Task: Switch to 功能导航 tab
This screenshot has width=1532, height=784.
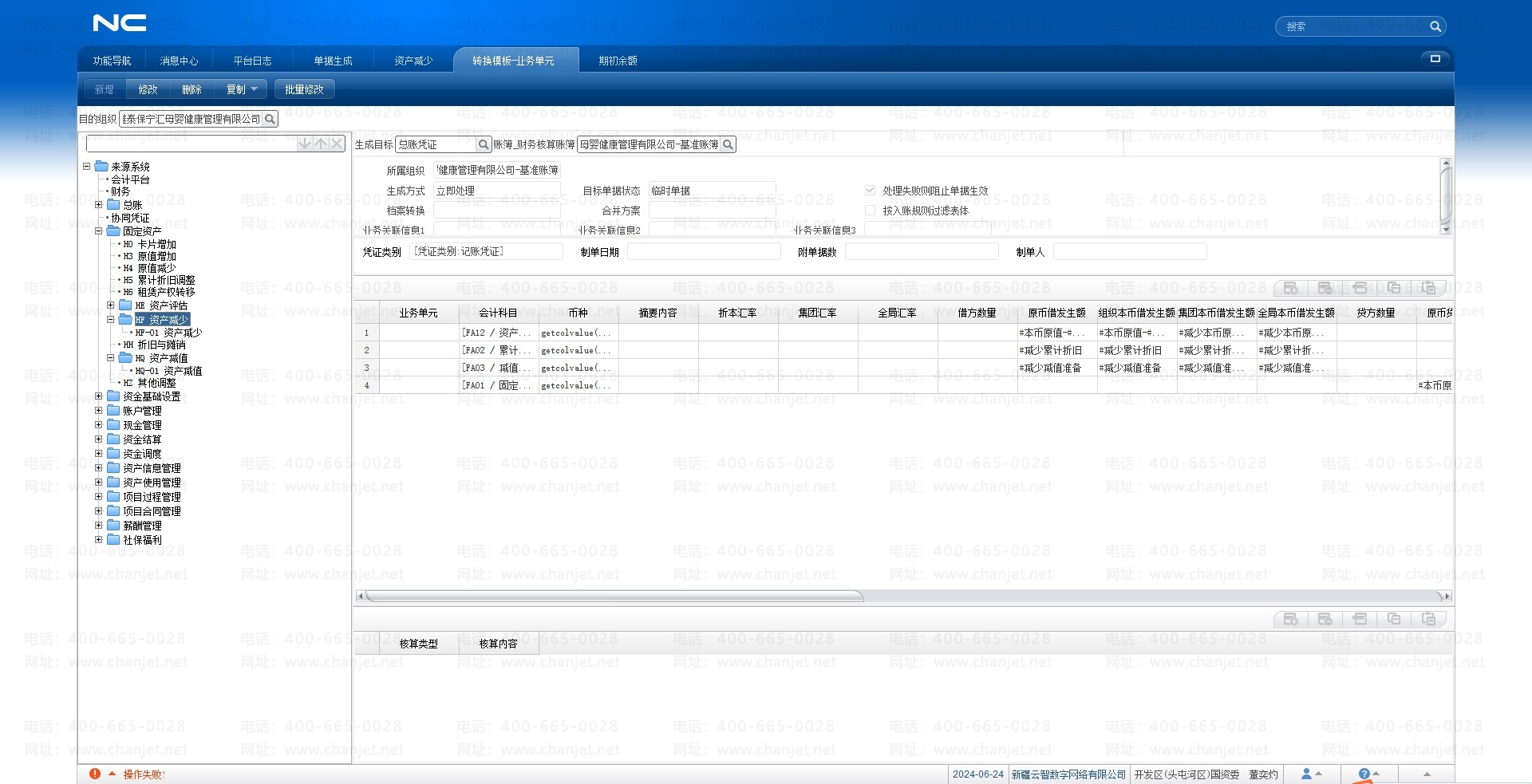Action: 112,61
